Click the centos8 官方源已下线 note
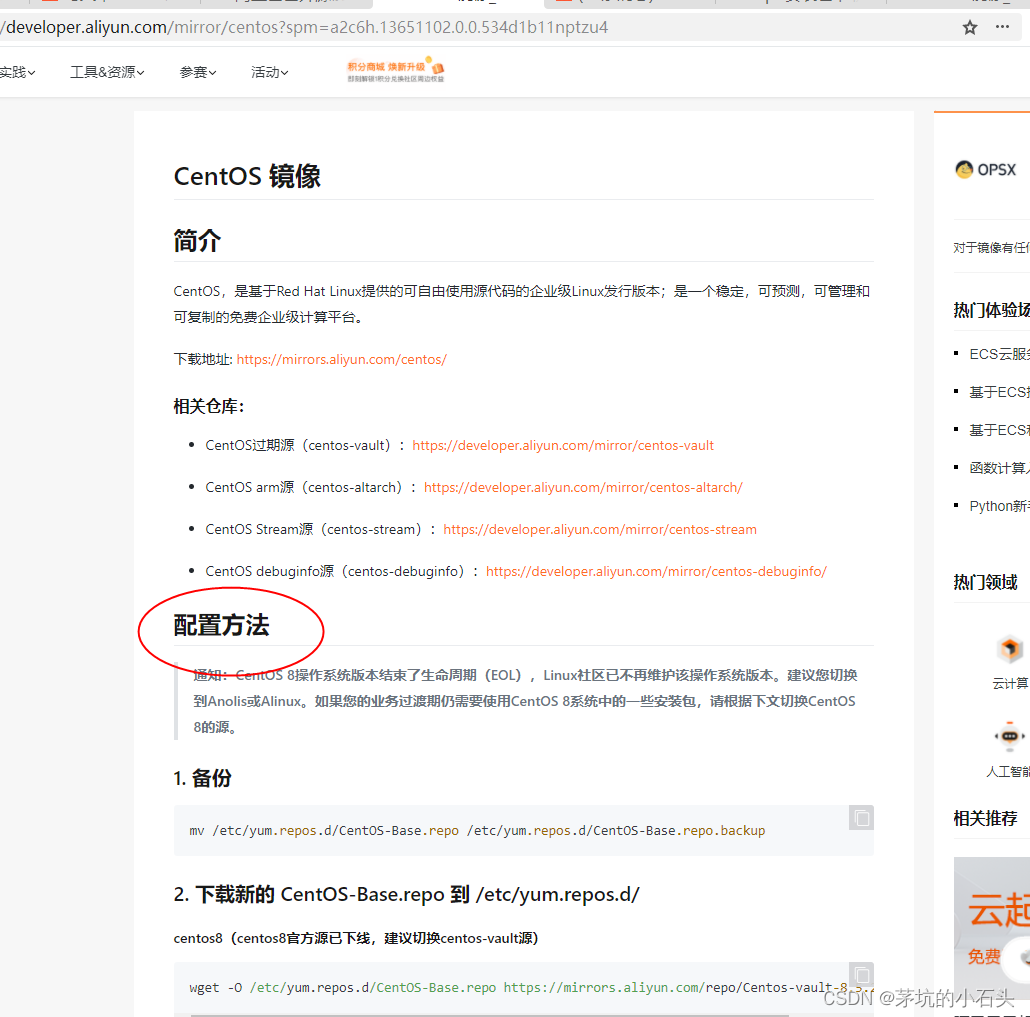Image resolution: width=1030 pixels, height=1017 pixels. click(356, 938)
